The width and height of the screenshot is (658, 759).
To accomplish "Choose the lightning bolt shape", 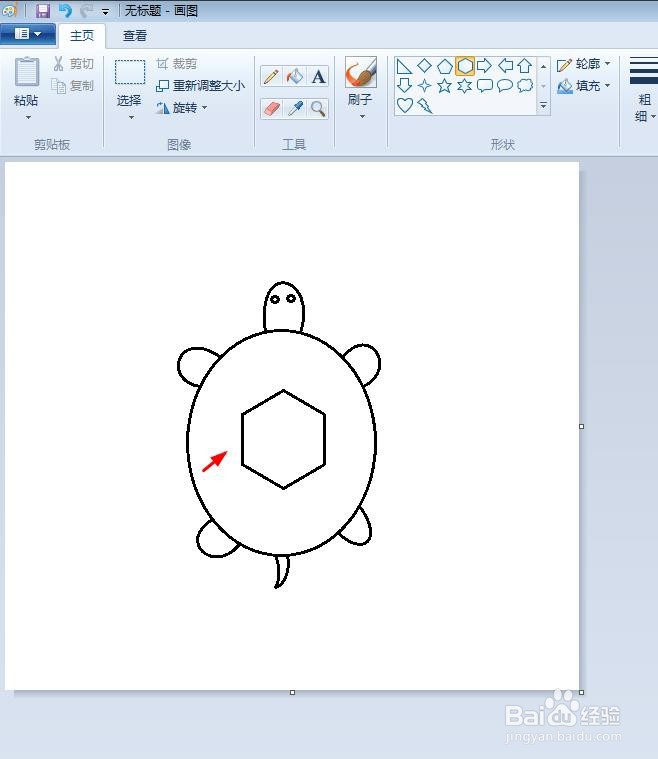I will click(425, 105).
